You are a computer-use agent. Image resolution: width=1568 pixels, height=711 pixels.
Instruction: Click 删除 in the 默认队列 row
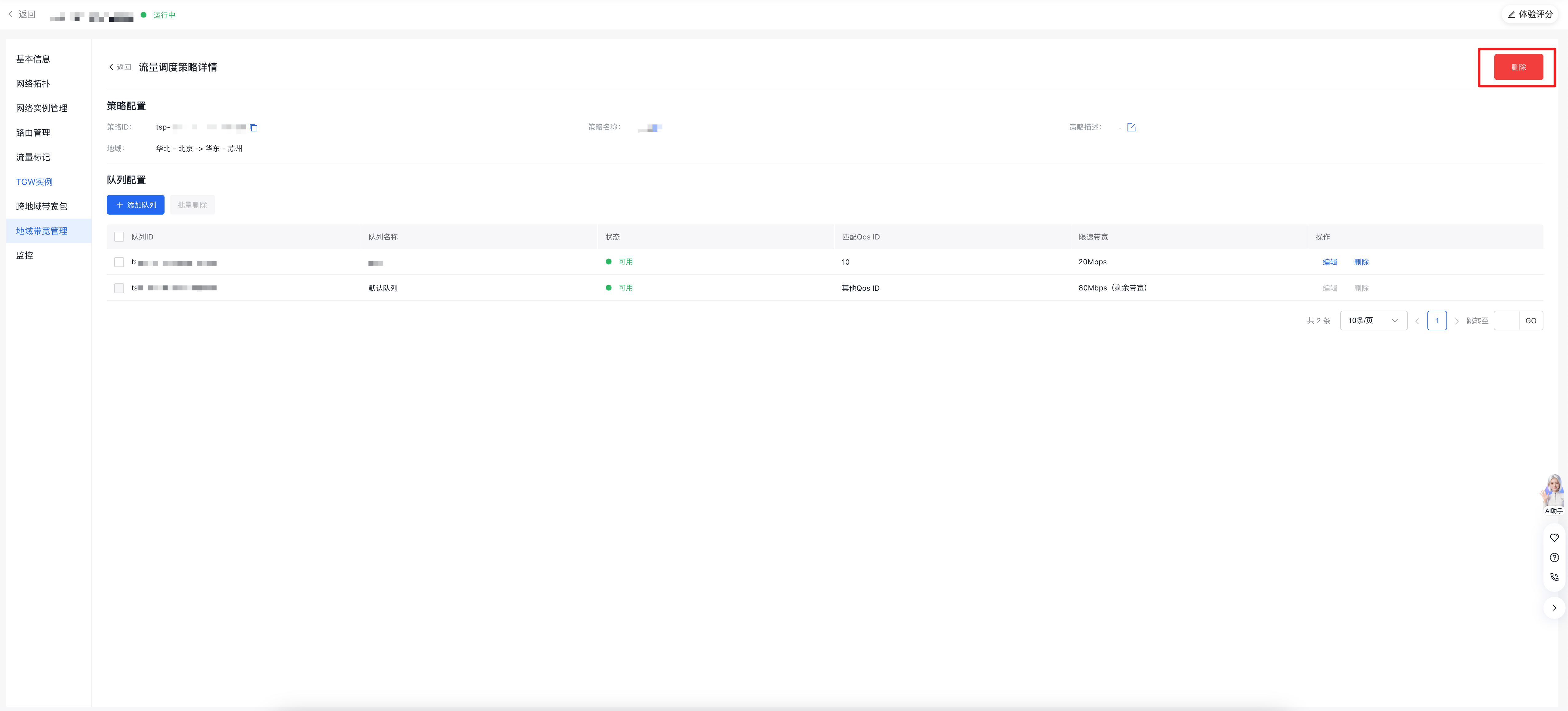(x=1361, y=288)
